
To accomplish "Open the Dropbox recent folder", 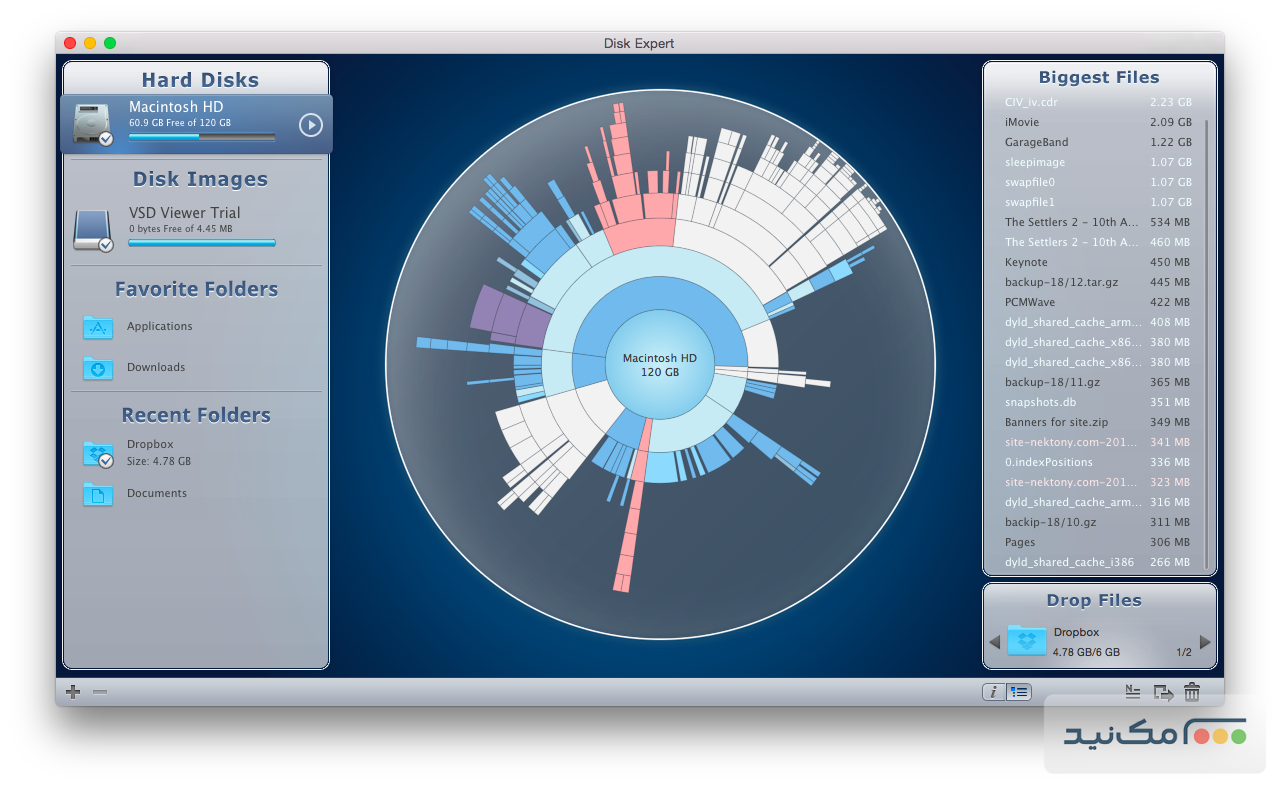I will click(x=150, y=450).
